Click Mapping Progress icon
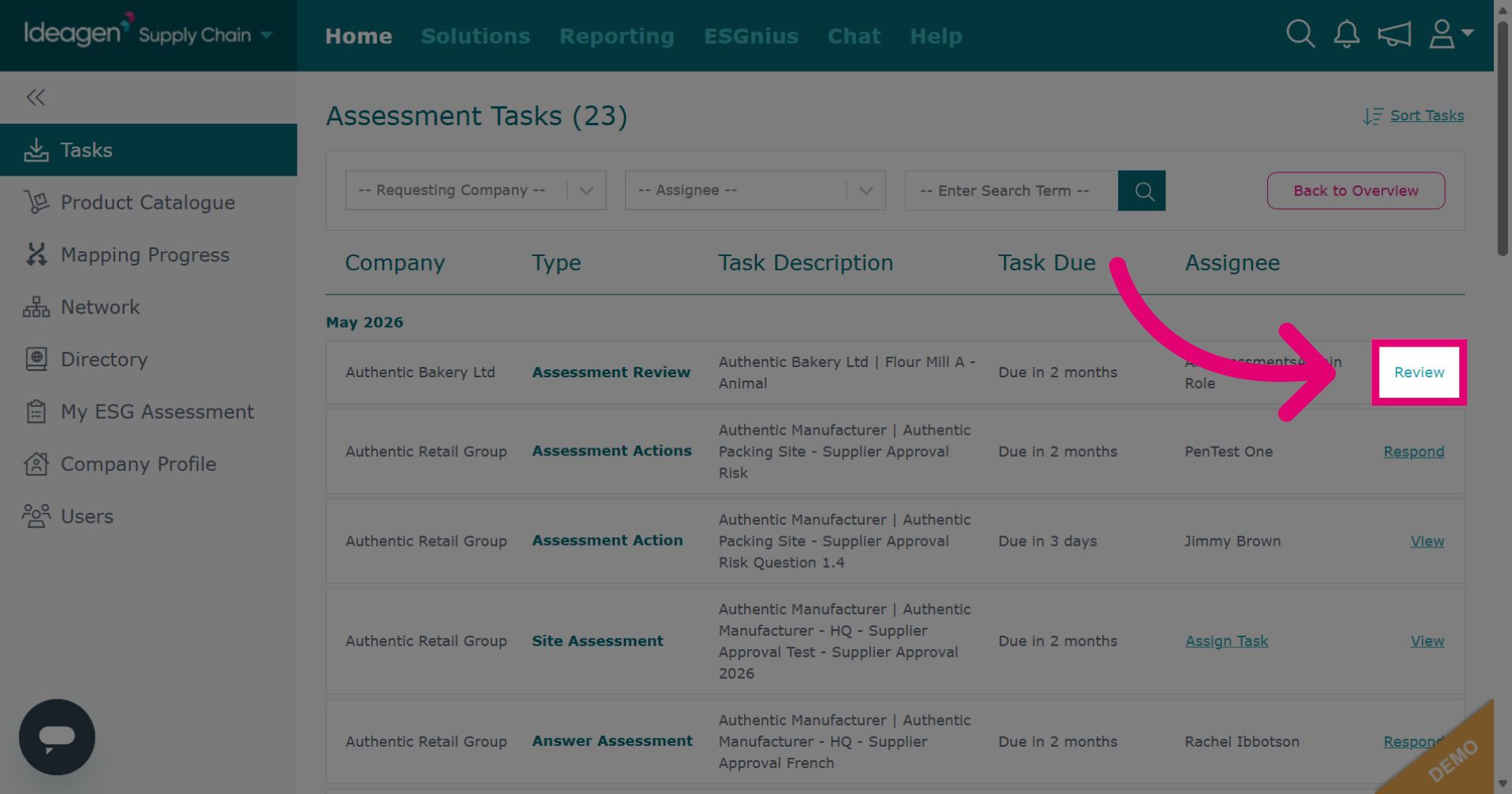 click(x=36, y=254)
